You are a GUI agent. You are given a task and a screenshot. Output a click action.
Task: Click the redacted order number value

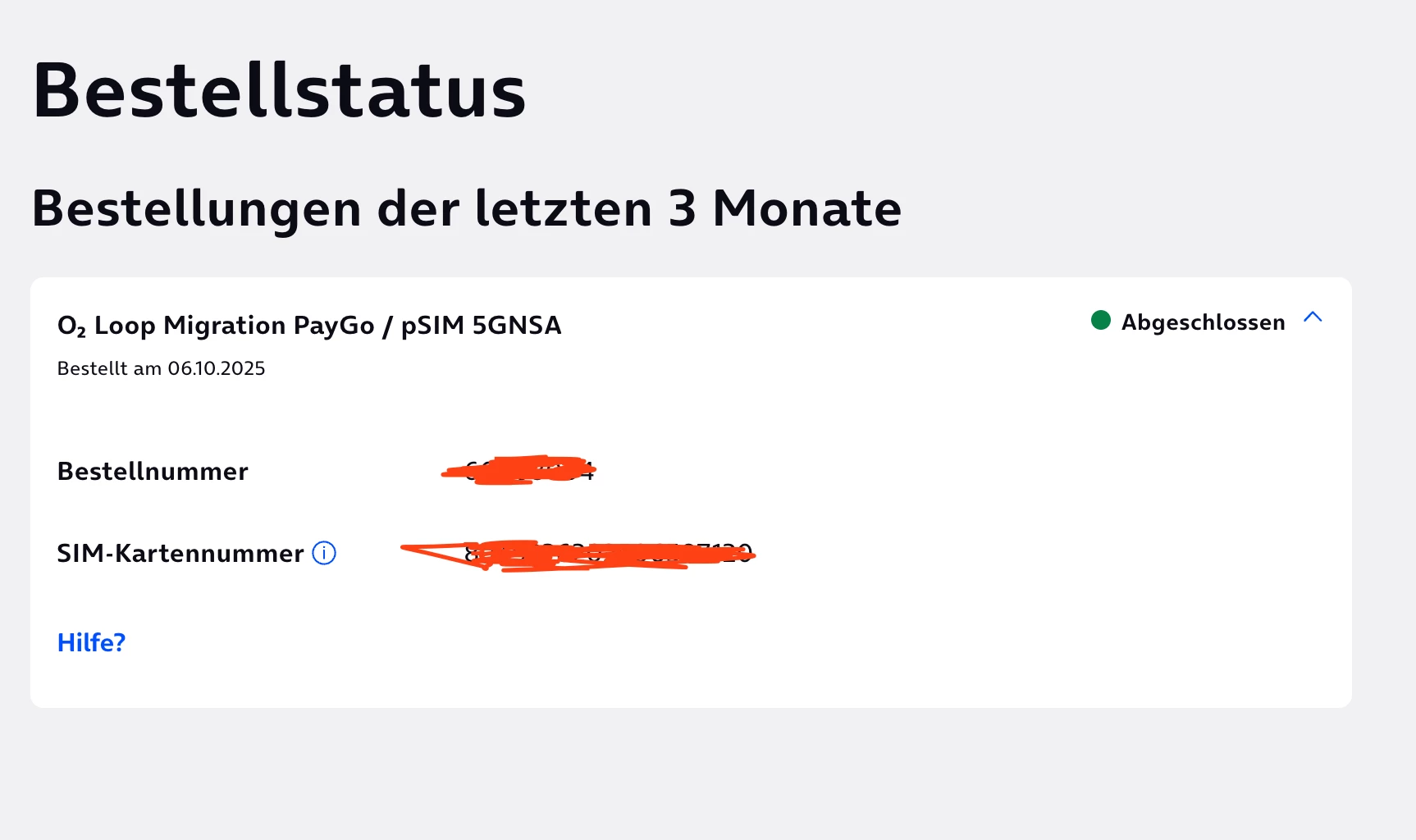518,470
